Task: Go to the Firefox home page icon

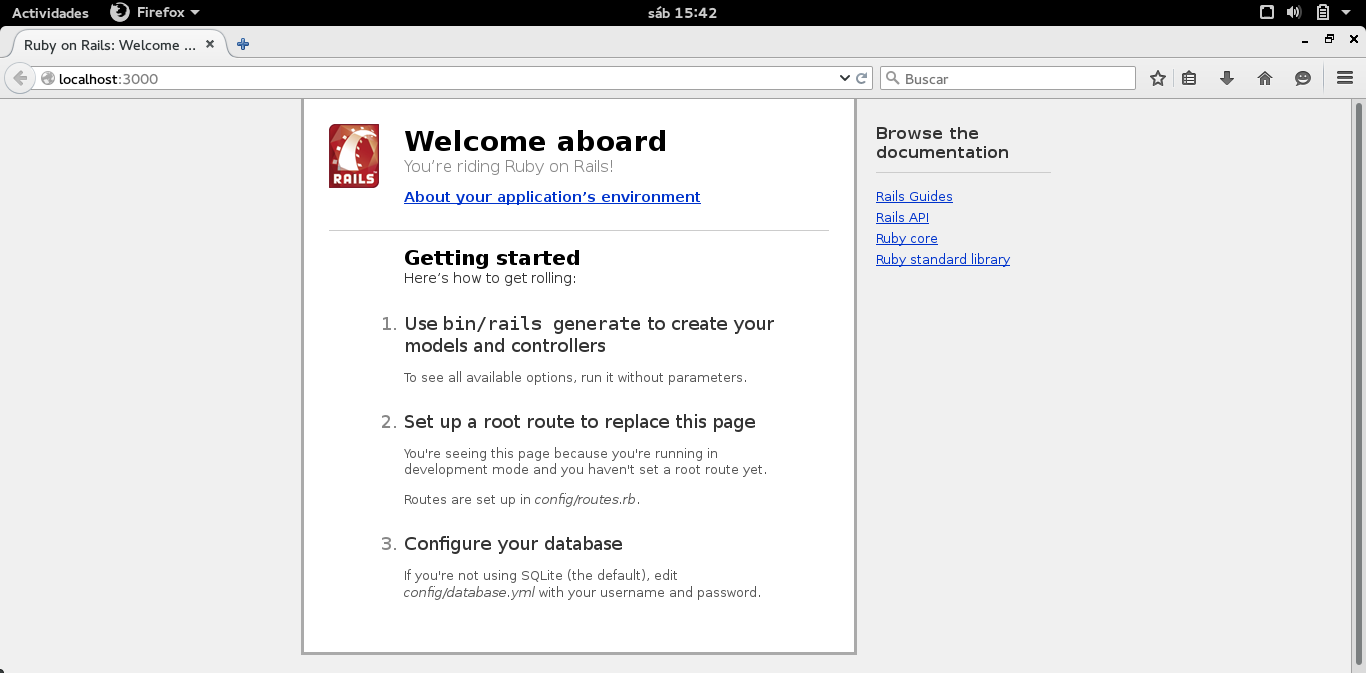Action: (1265, 78)
